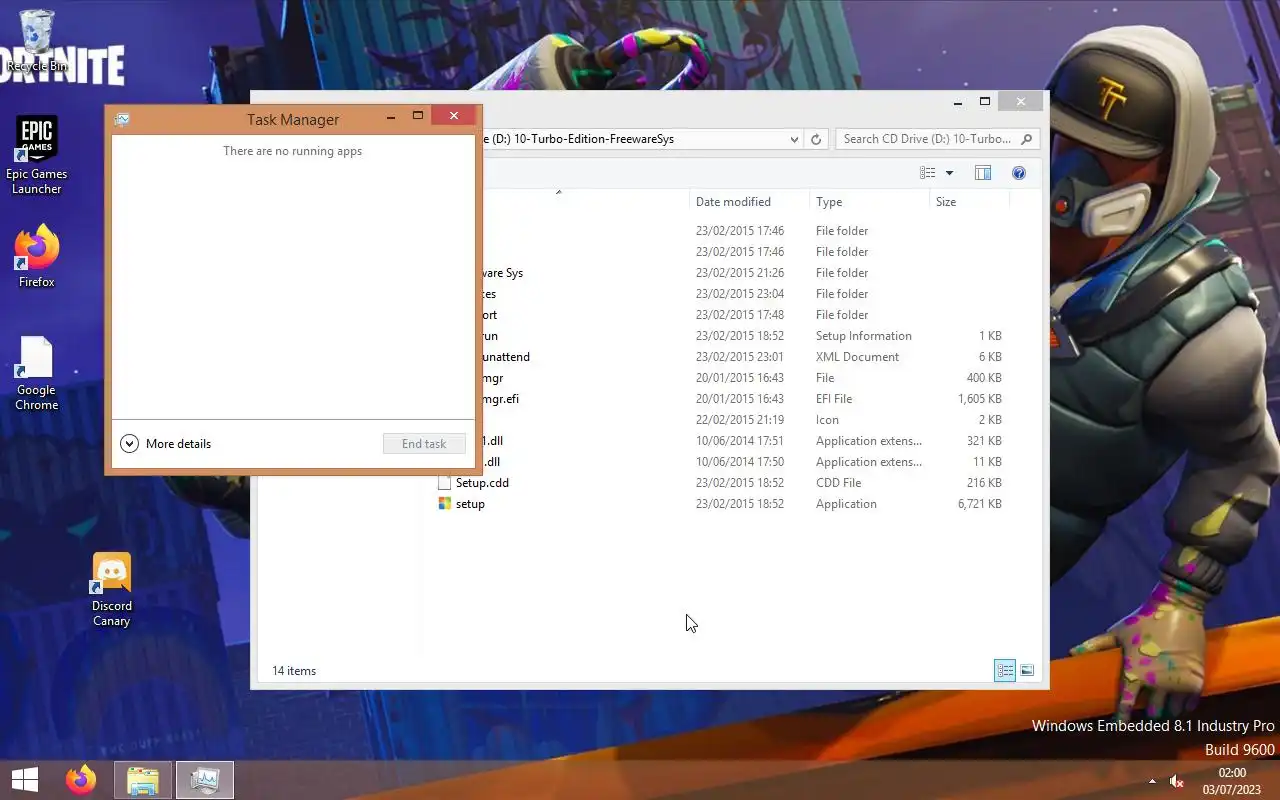Launch Epic Games Launcher desktop shortcut
Screen dimensions: 1280x800
[x=37, y=155]
